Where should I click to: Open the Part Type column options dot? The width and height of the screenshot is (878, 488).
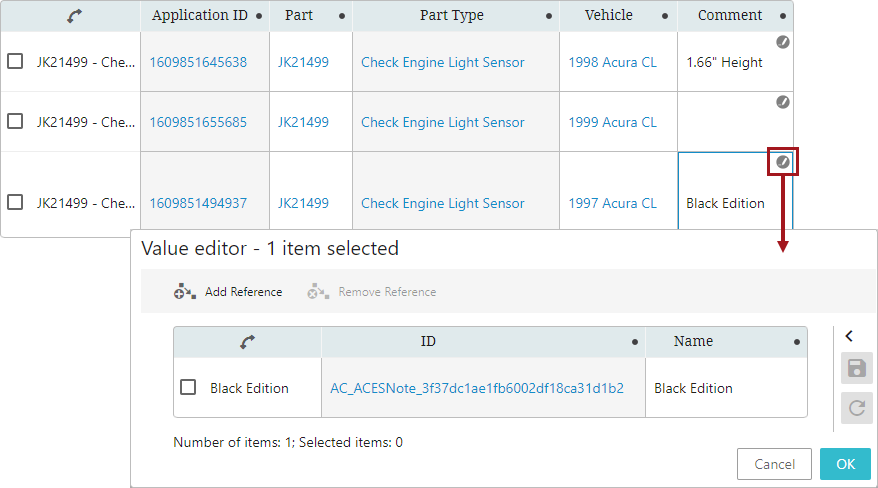[549, 16]
